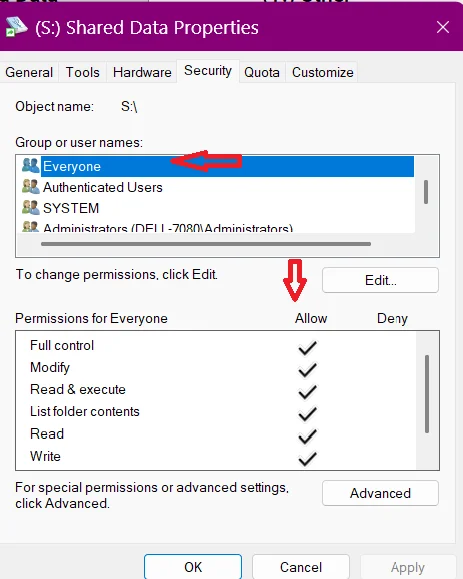463x579 pixels.
Task: Click the Write Allow checkmark
Action: point(307,459)
